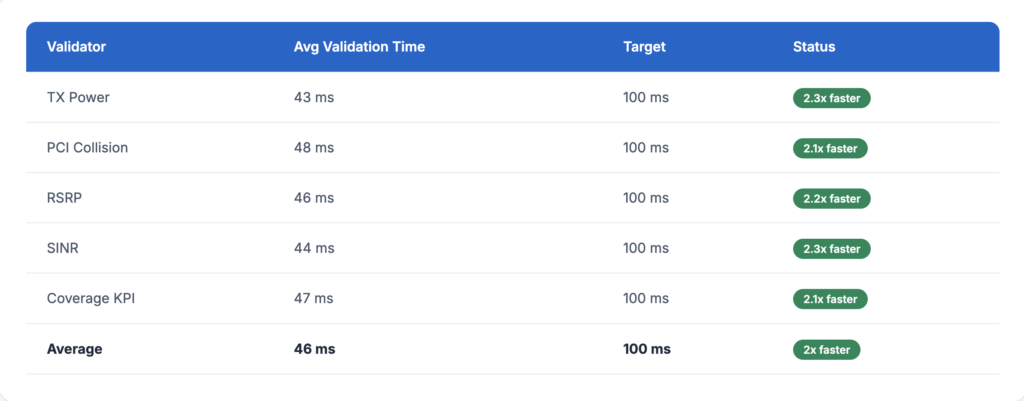Select the 2.2x faster status badge
The width and height of the screenshot is (1024, 401).
pos(832,198)
